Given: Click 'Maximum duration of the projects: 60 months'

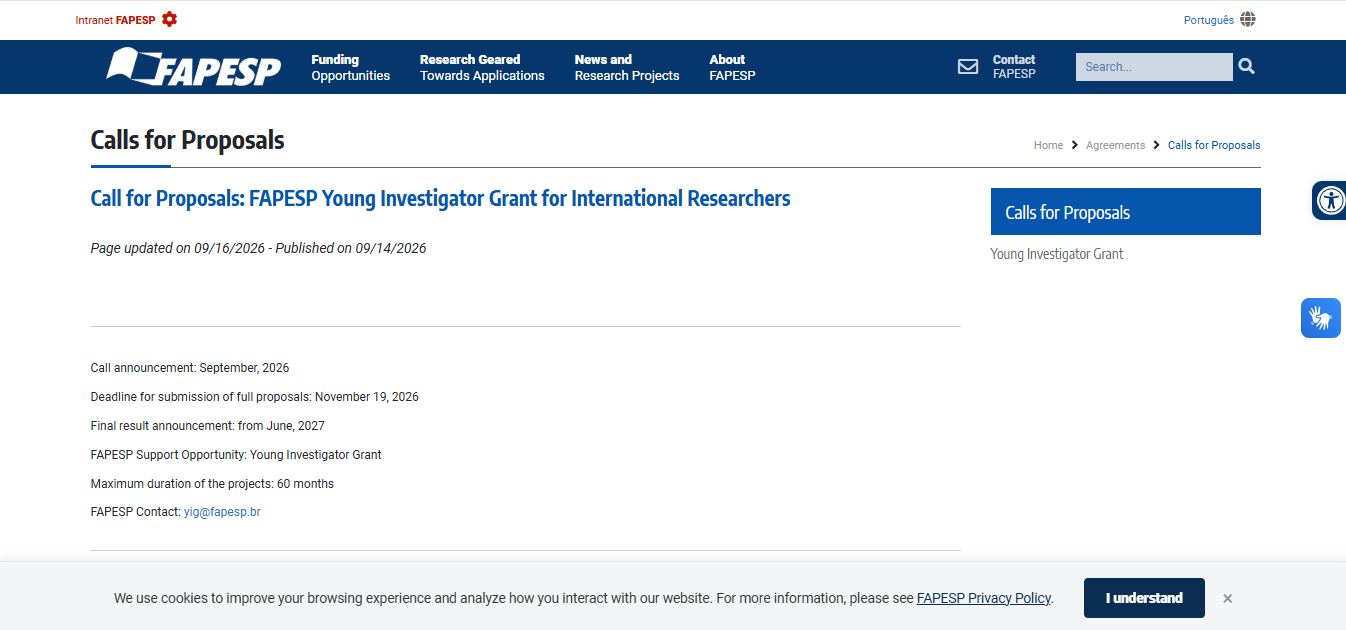Looking at the screenshot, I should [212, 484].
